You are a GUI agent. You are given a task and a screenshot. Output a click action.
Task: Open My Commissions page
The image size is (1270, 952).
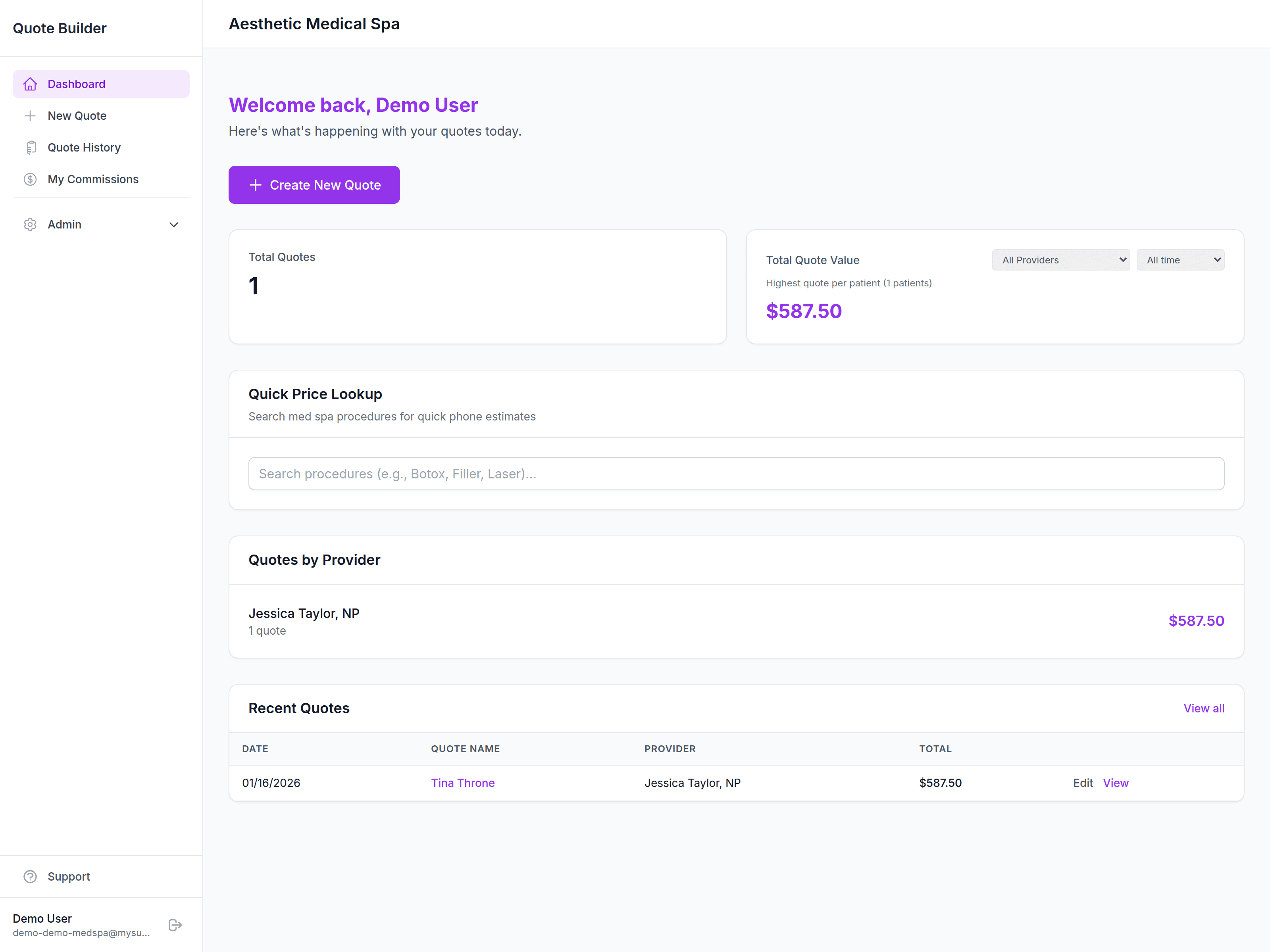(x=101, y=180)
